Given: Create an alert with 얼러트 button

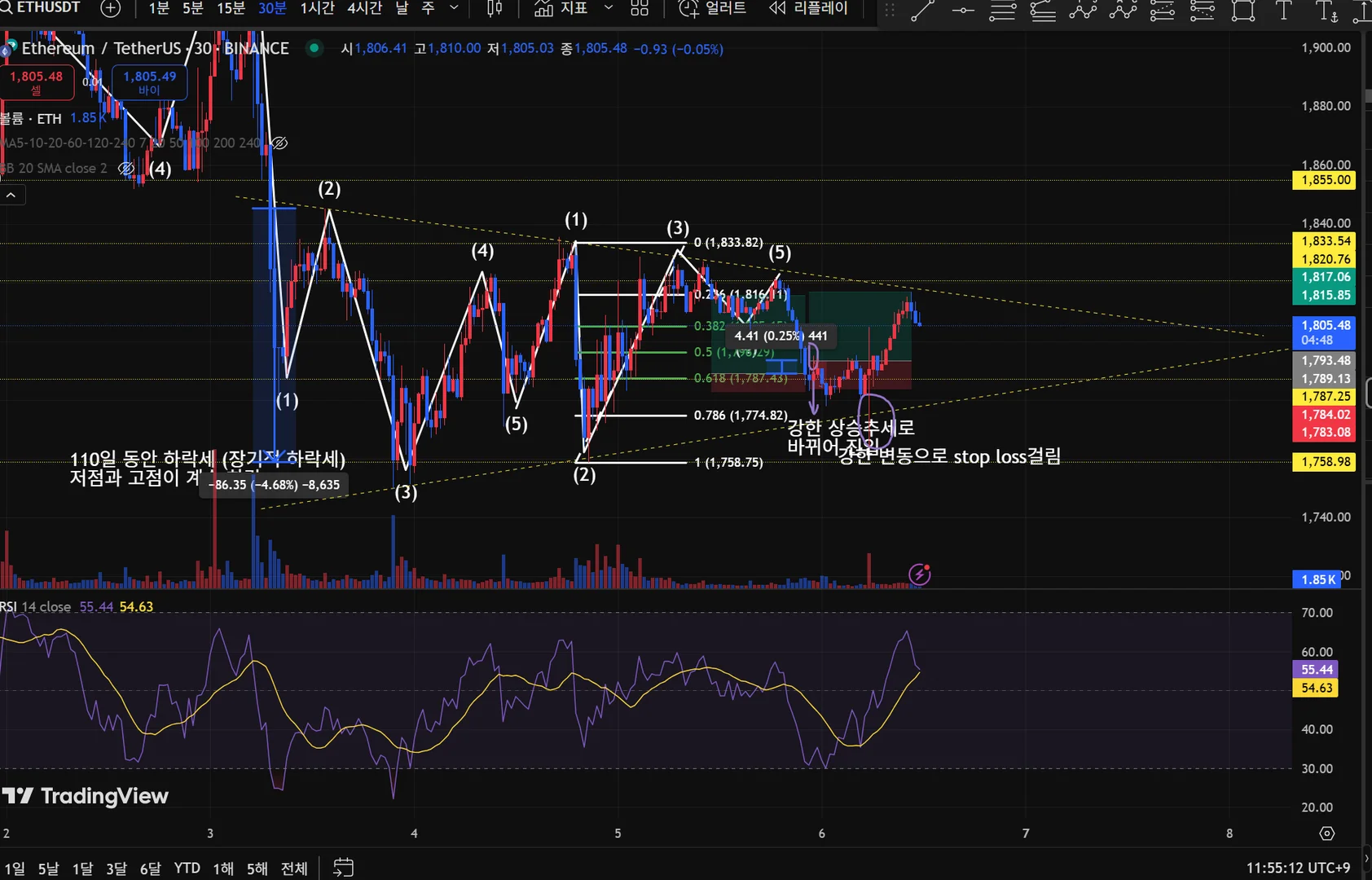Looking at the screenshot, I should tap(713, 8).
